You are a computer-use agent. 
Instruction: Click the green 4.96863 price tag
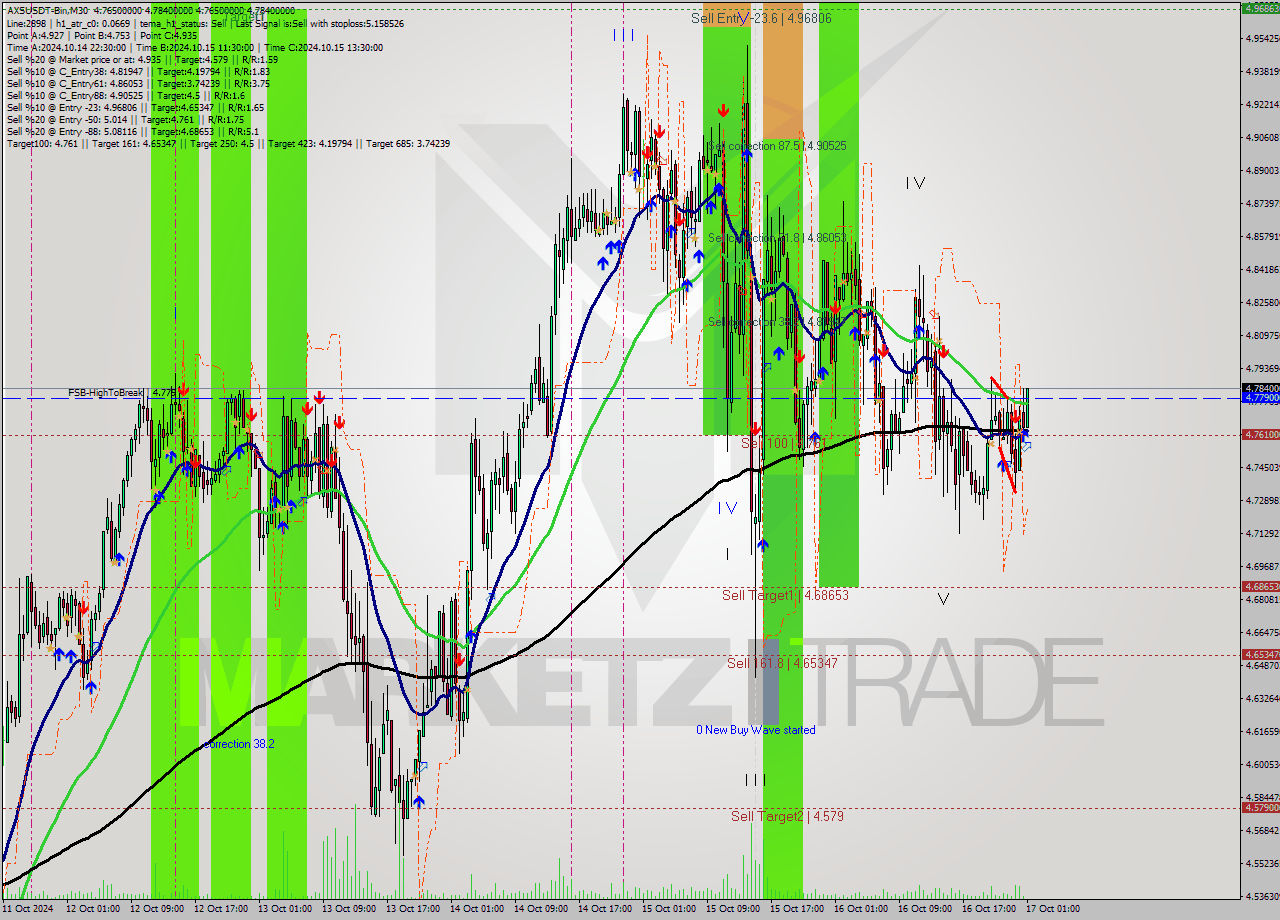(x=1260, y=8)
